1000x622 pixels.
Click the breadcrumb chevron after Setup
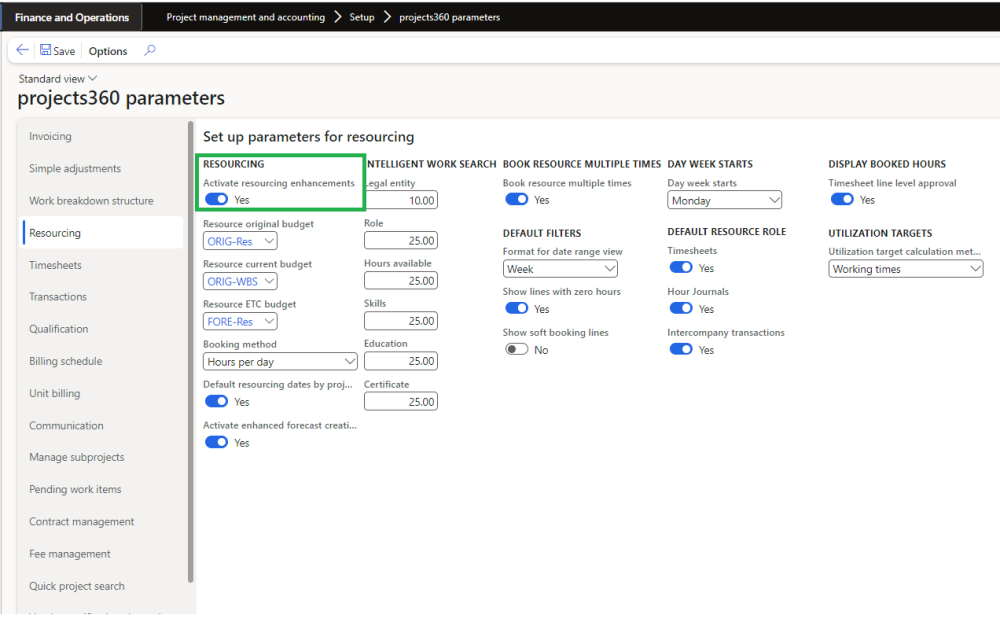click(387, 17)
